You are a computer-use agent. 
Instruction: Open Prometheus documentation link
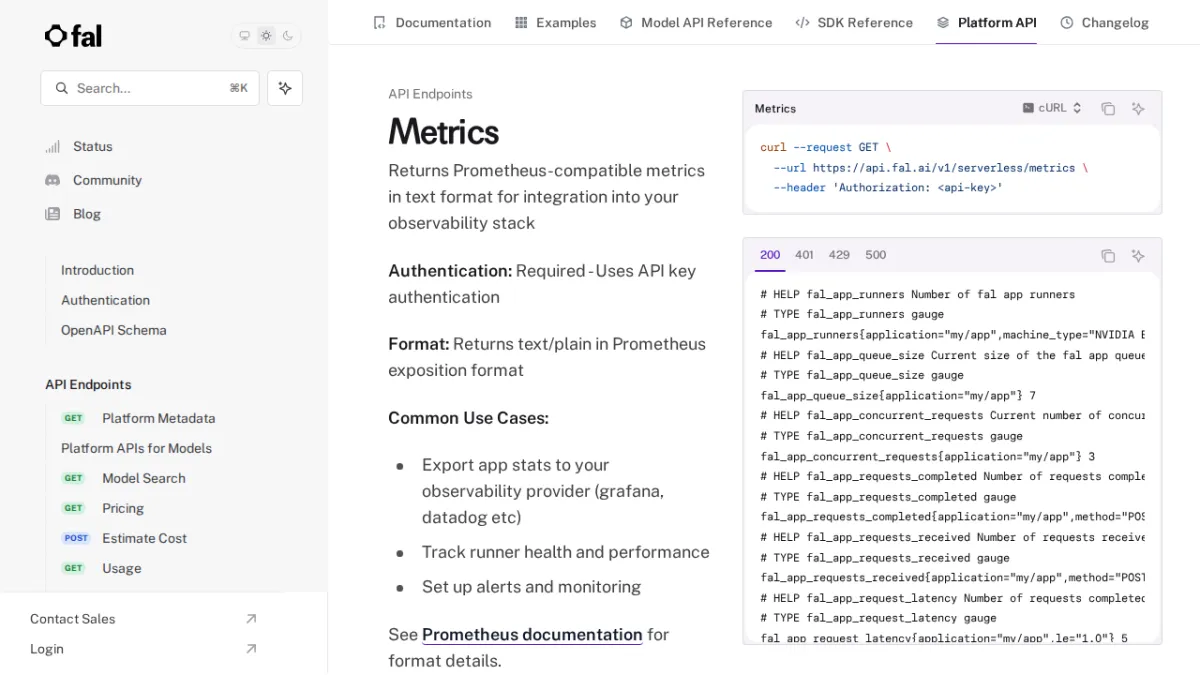point(532,634)
